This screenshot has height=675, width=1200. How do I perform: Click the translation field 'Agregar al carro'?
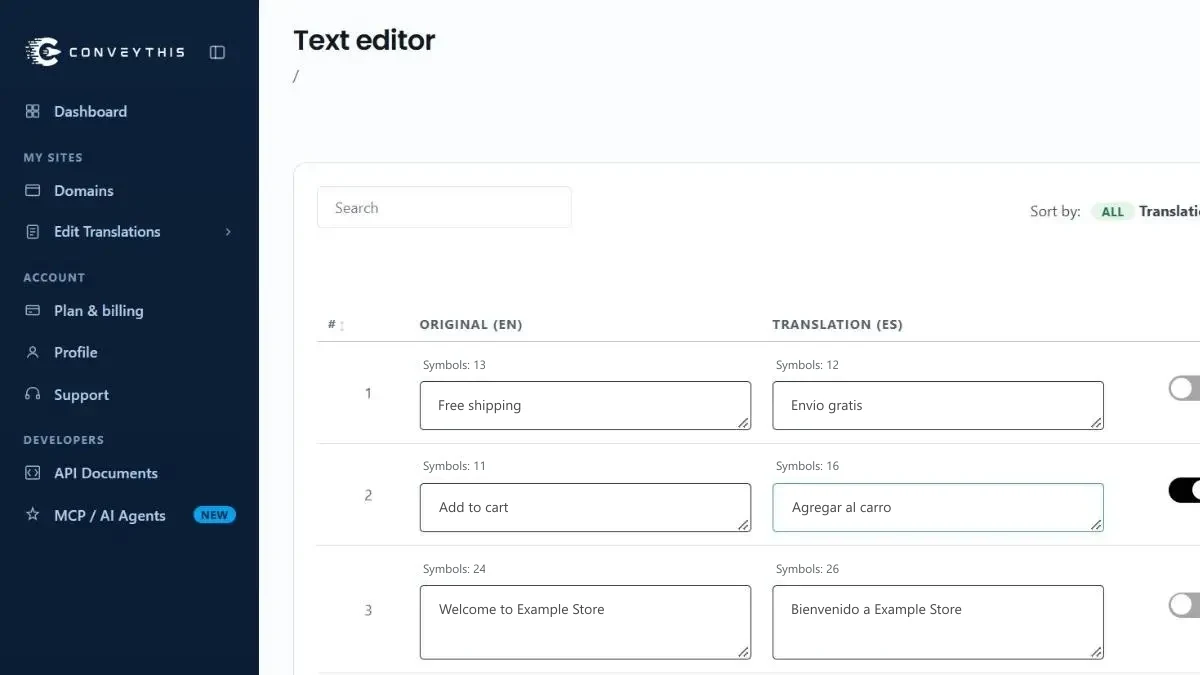pyautogui.click(x=938, y=507)
